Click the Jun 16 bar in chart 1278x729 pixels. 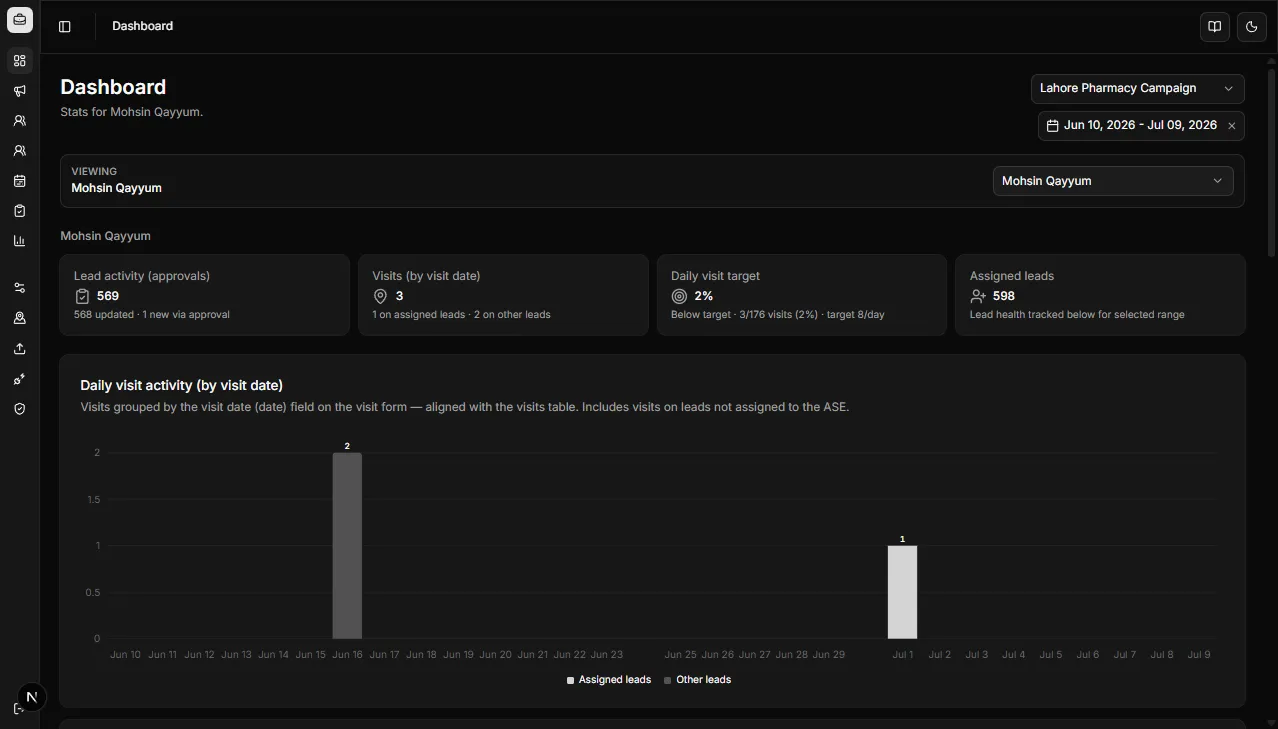click(x=347, y=546)
